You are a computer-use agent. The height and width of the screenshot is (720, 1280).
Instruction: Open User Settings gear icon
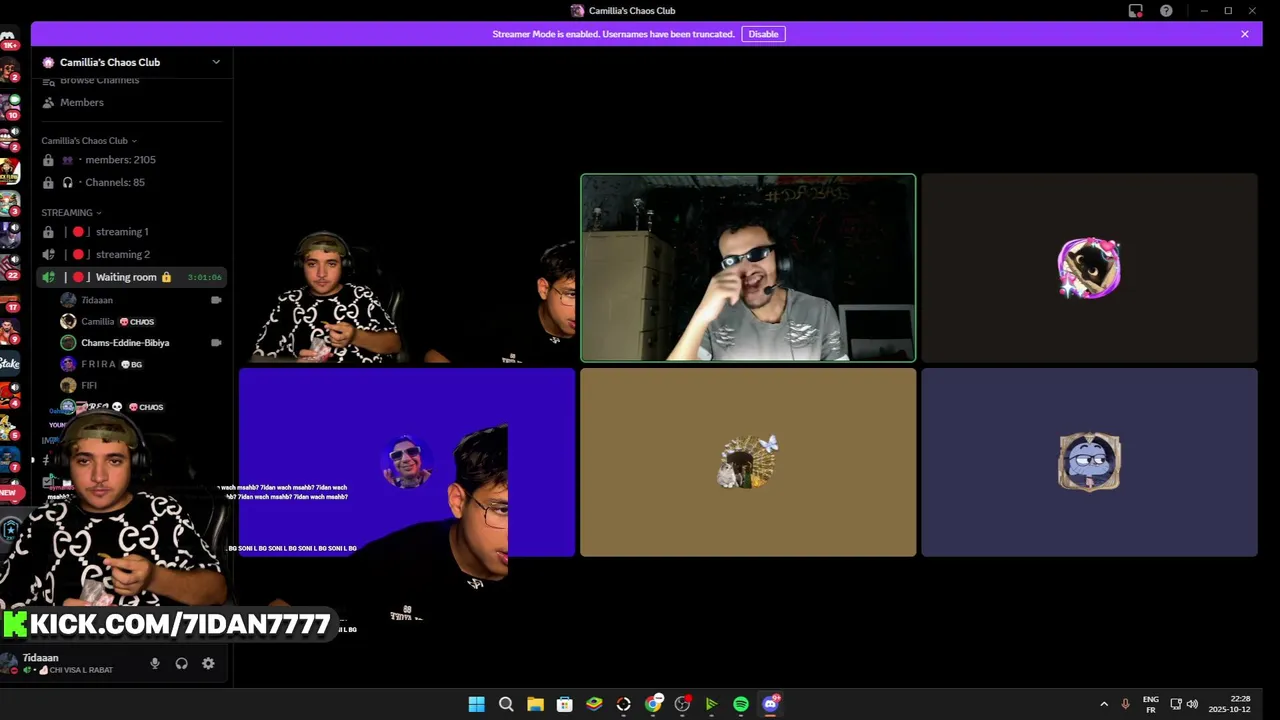(x=208, y=664)
